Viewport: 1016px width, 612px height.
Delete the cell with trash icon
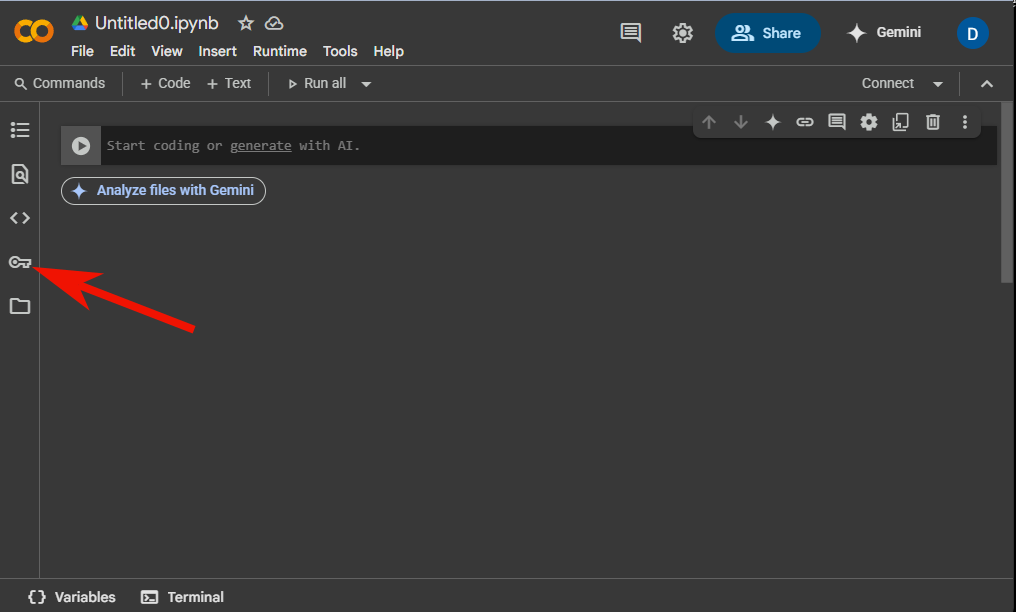(932, 122)
